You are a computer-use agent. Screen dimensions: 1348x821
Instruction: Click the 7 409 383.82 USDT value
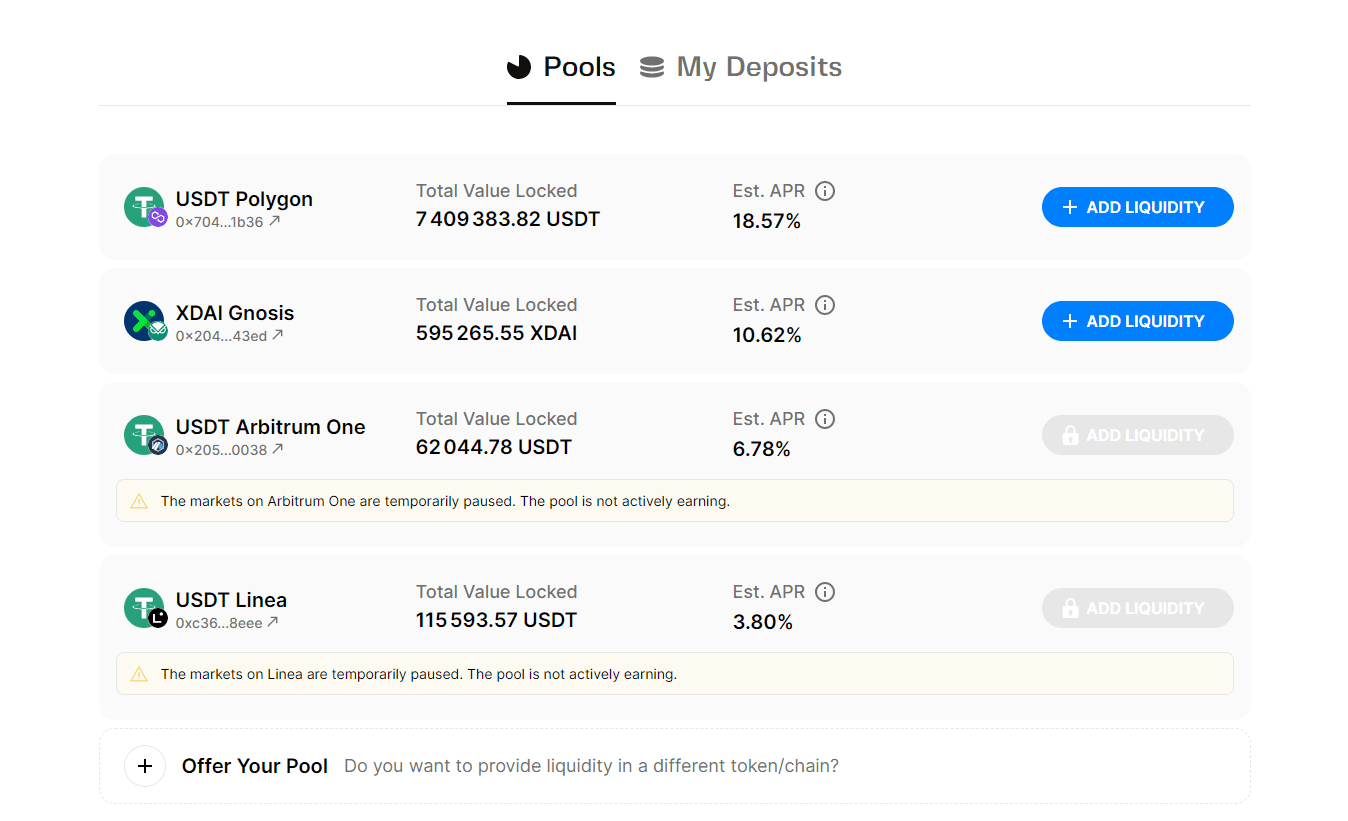click(x=508, y=219)
